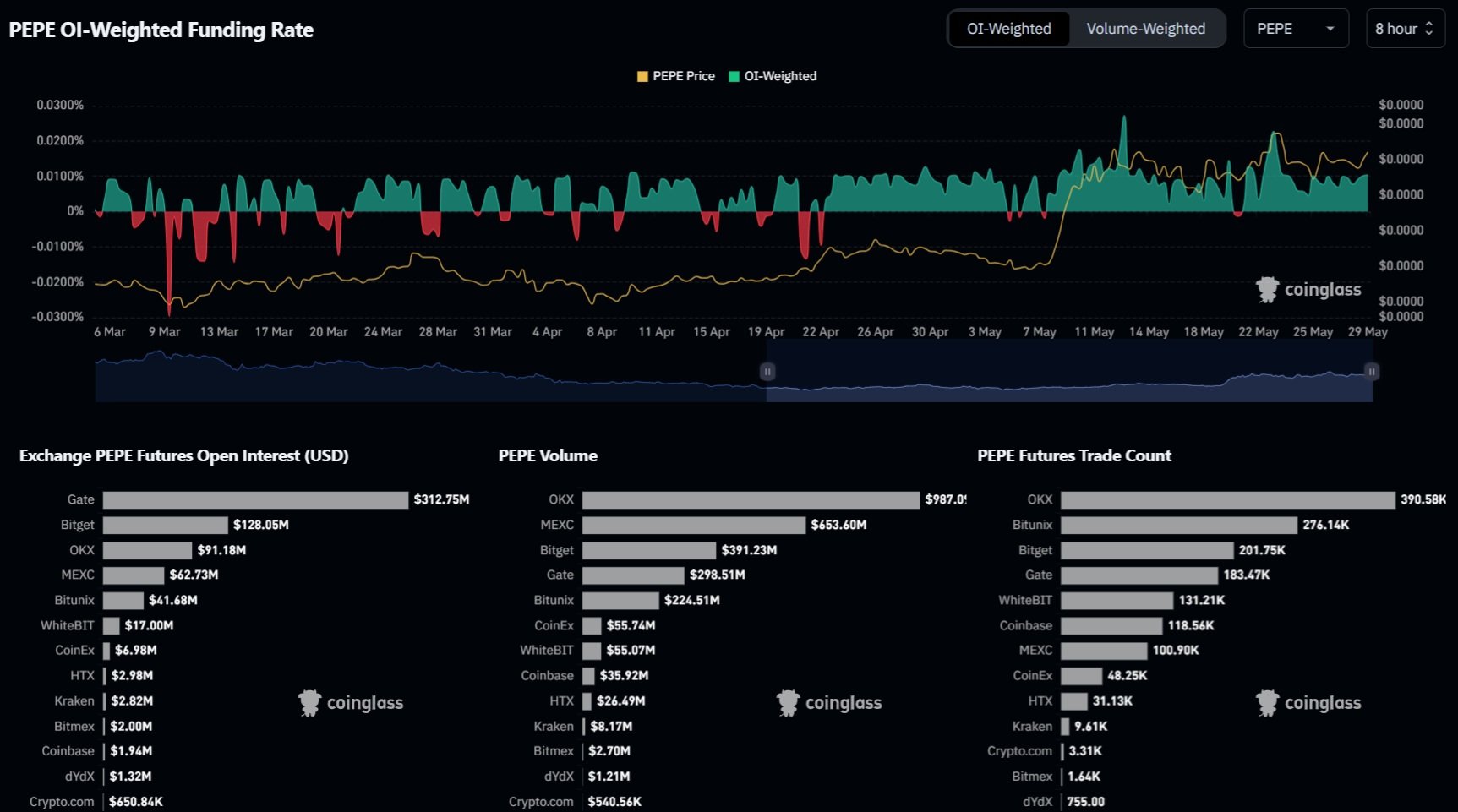The width and height of the screenshot is (1458, 812).
Task: Click the '-0.0300%' funding rate axis label
Action: click(57, 317)
